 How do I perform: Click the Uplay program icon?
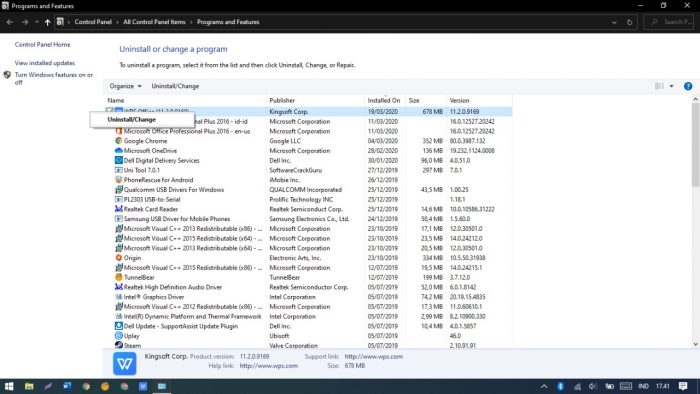118,336
